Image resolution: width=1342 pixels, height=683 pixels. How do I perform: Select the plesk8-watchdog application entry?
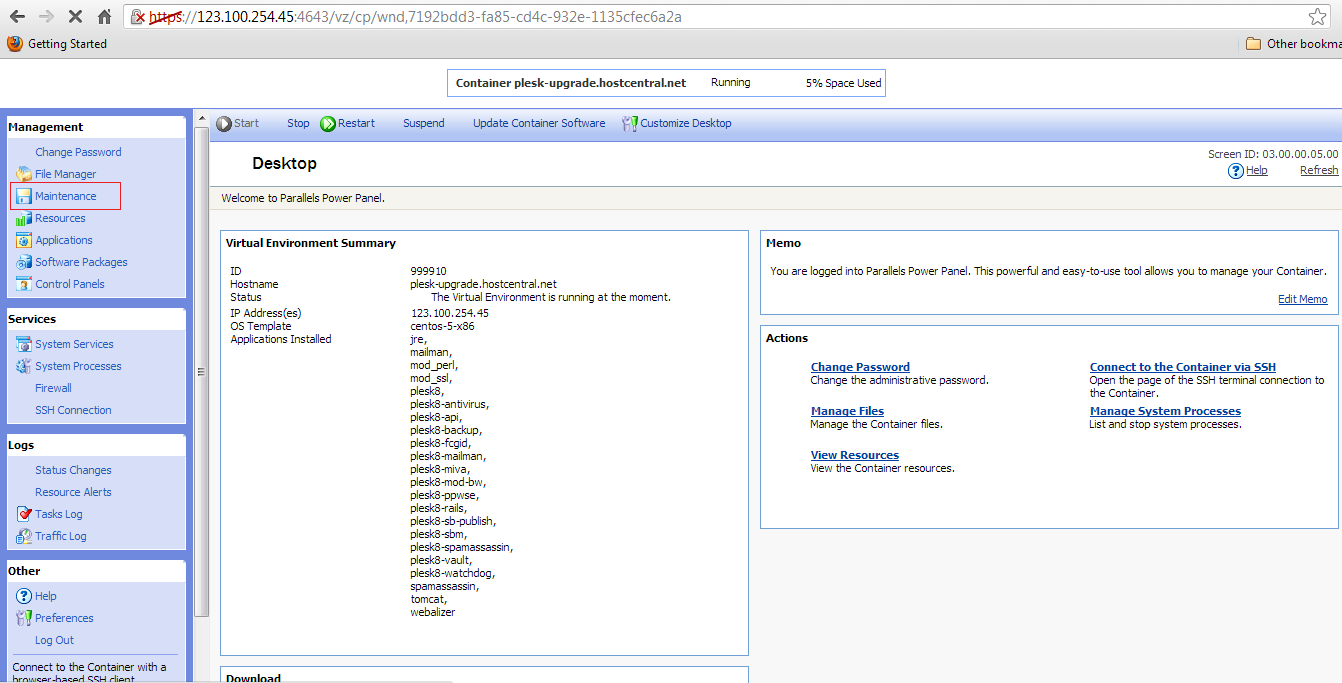pyautogui.click(x=452, y=573)
